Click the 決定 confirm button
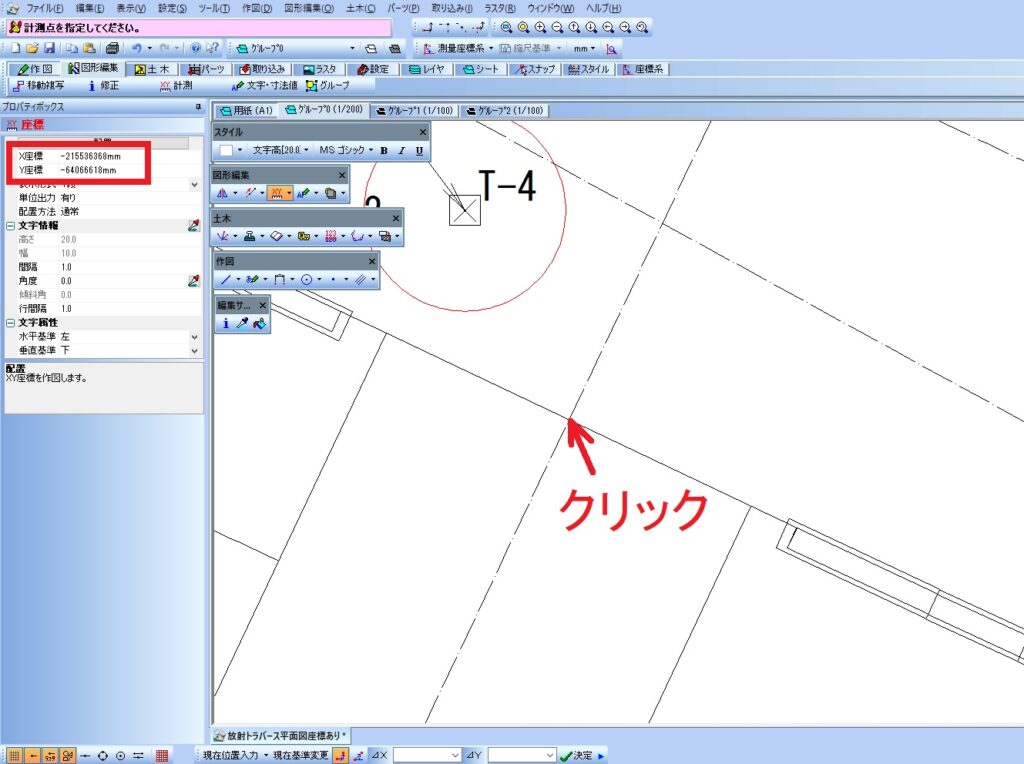 tap(579, 755)
